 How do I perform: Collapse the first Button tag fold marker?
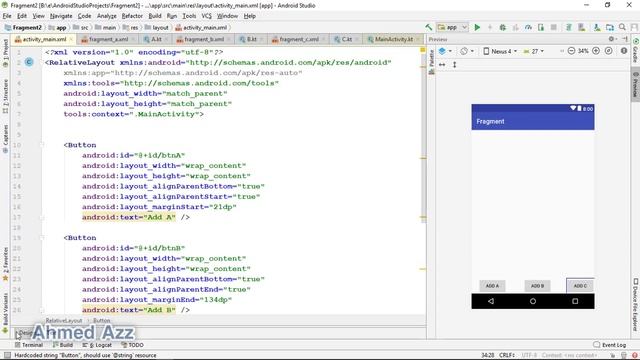click(42, 145)
